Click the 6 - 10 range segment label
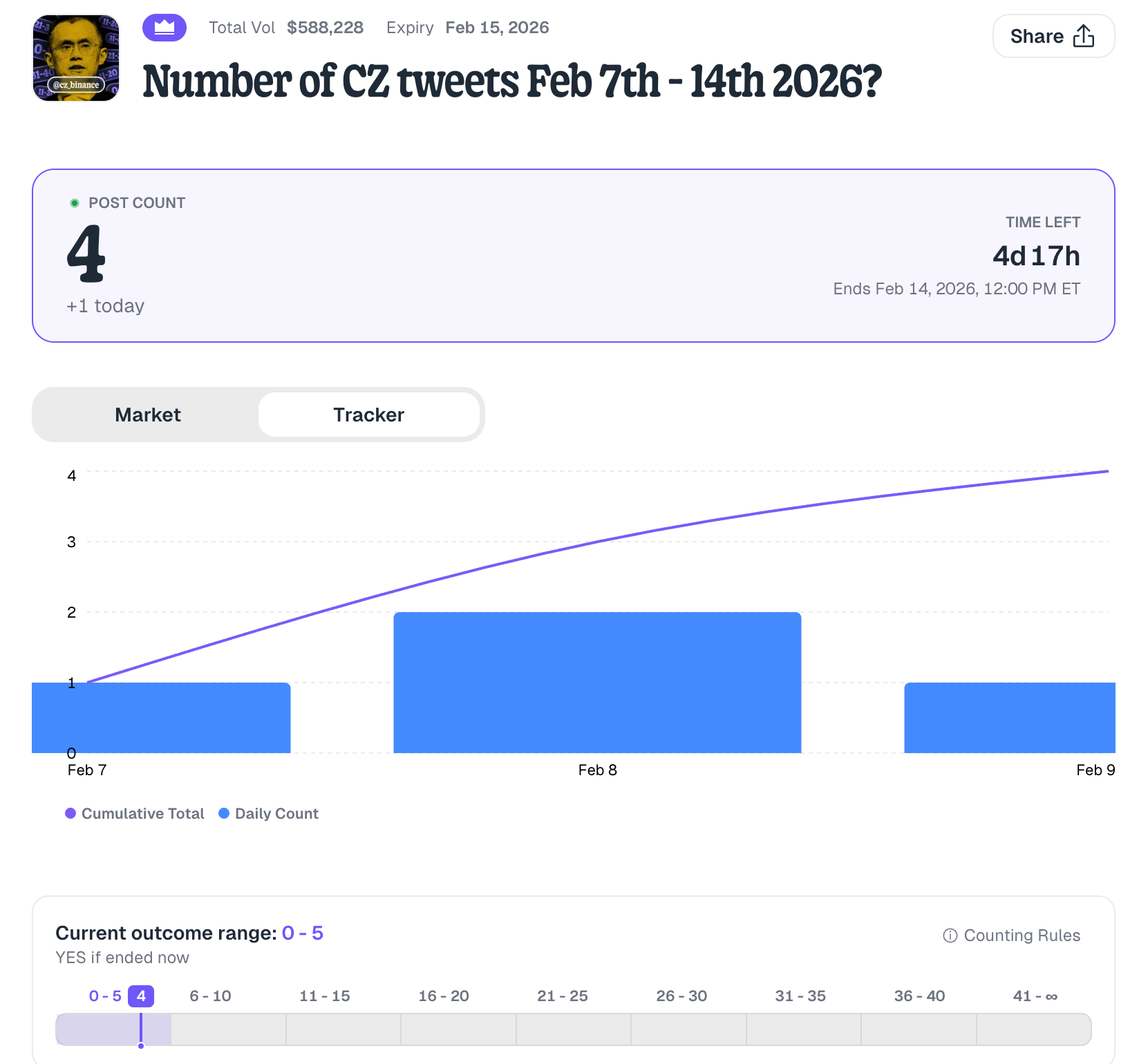 210,996
